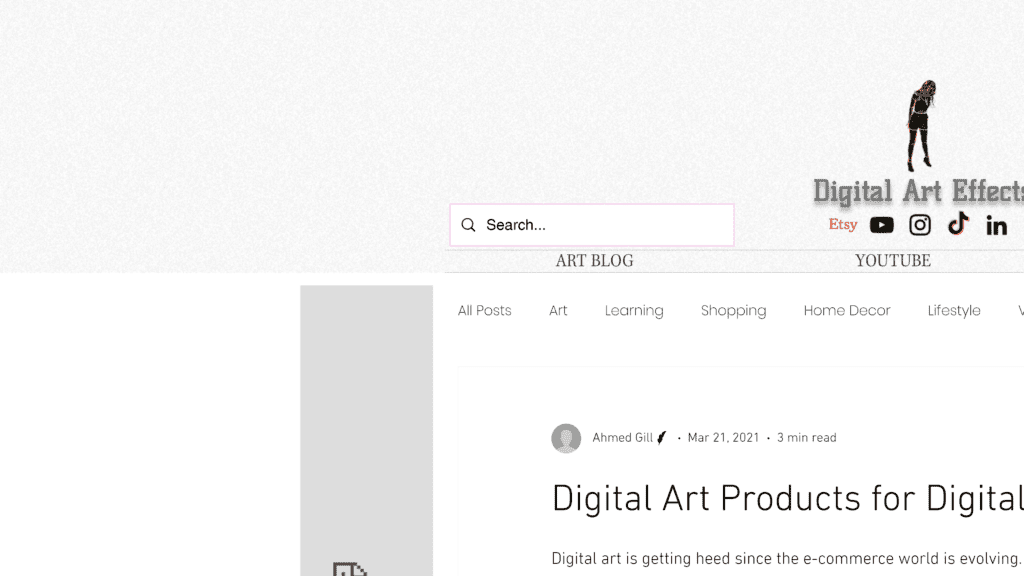Select the Home Decor category tab
This screenshot has width=1024, height=576.
pyautogui.click(x=847, y=311)
